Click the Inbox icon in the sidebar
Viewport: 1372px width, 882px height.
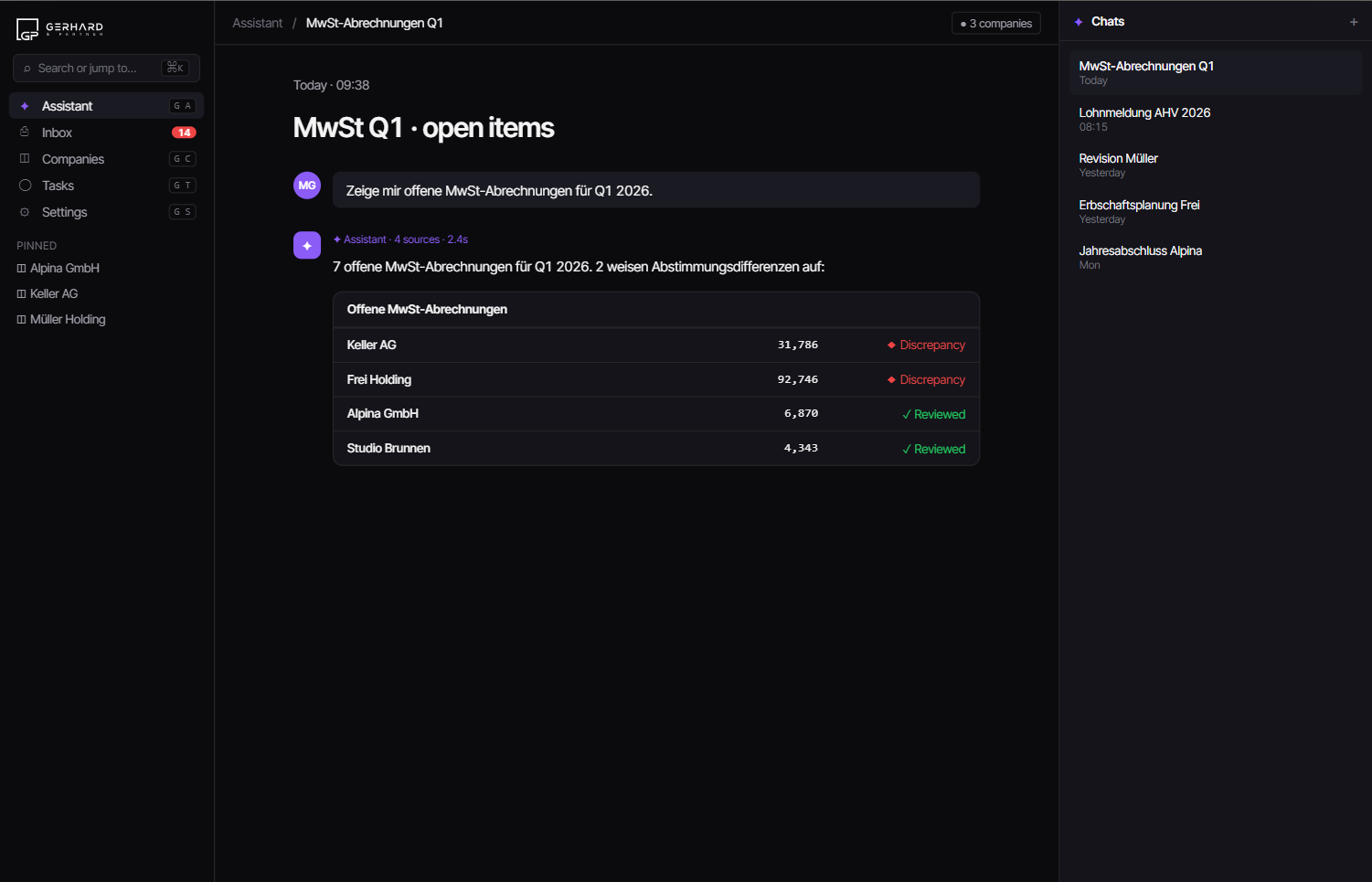click(x=25, y=133)
